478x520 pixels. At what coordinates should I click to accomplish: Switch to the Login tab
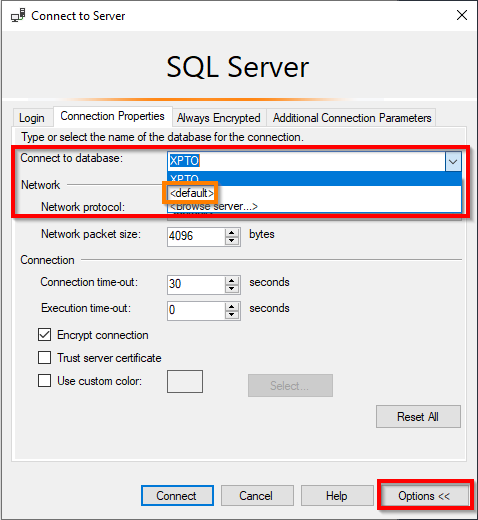(x=32, y=118)
